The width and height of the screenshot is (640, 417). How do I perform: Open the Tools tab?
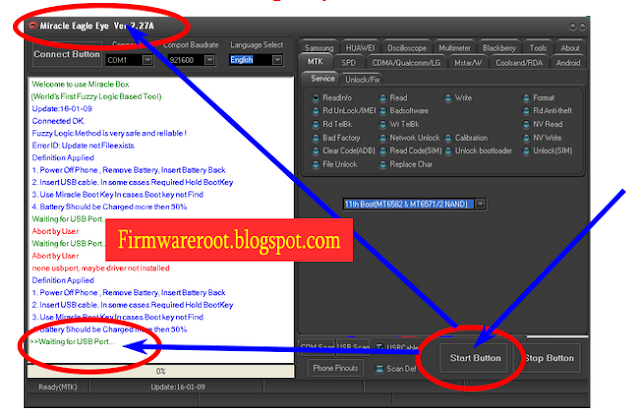point(538,48)
